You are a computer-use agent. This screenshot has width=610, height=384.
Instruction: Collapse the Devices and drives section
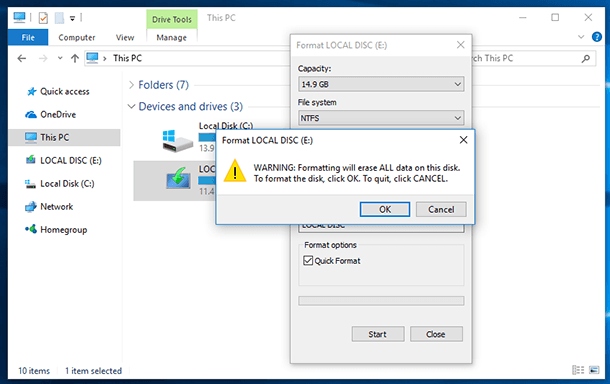131,106
